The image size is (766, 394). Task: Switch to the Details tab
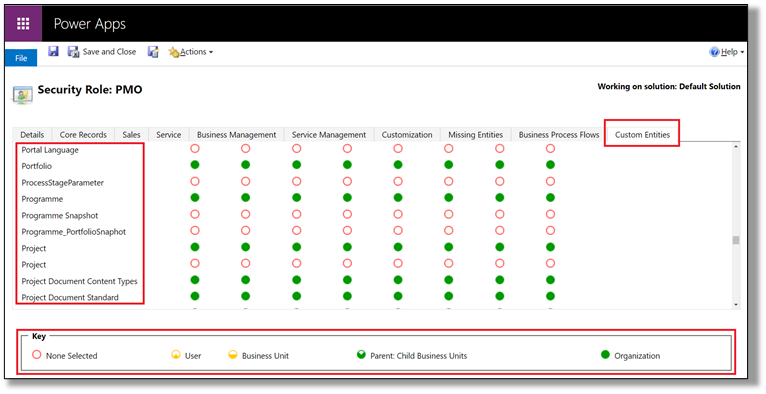click(x=32, y=135)
